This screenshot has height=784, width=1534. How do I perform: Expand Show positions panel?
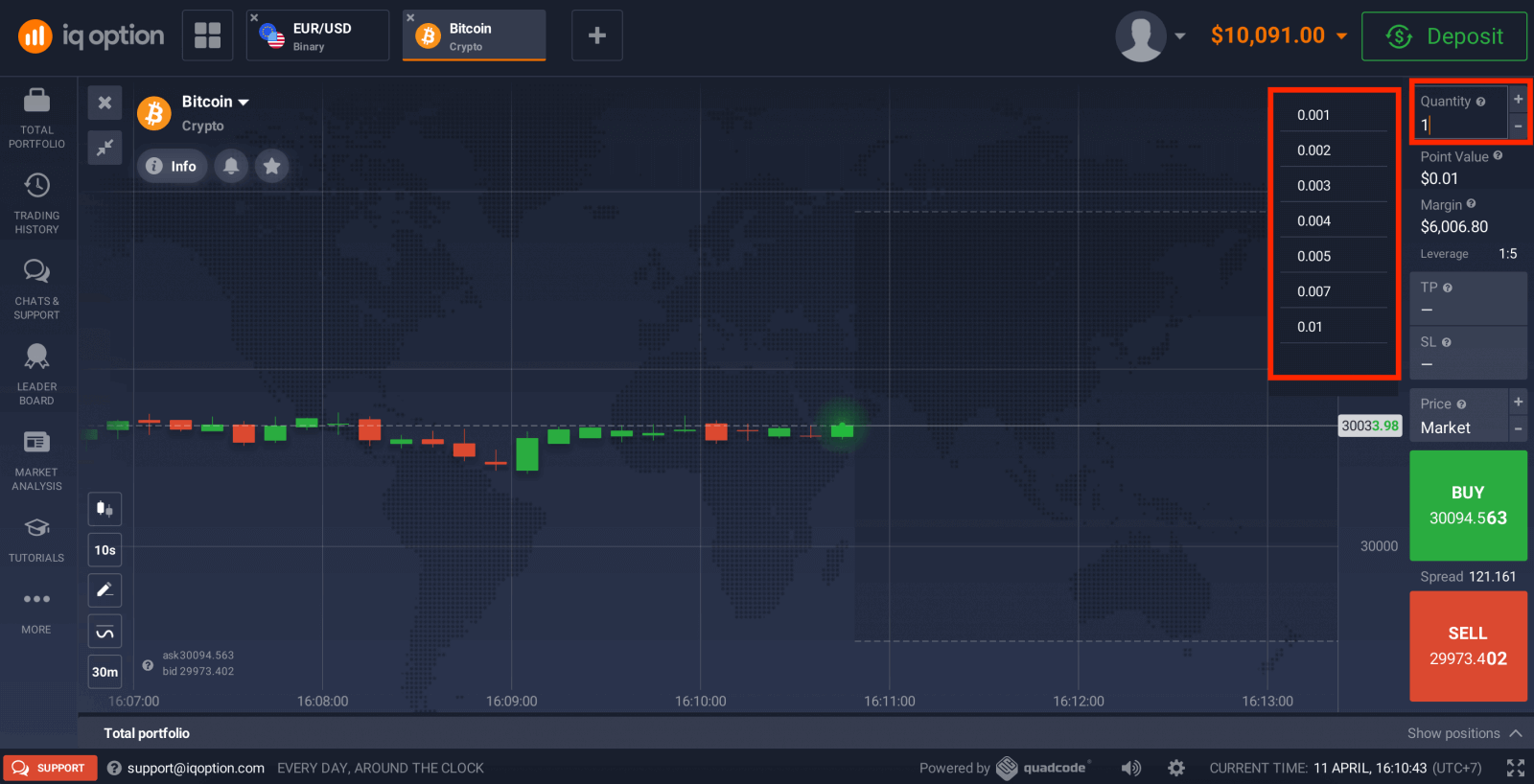tap(1464, 733)
